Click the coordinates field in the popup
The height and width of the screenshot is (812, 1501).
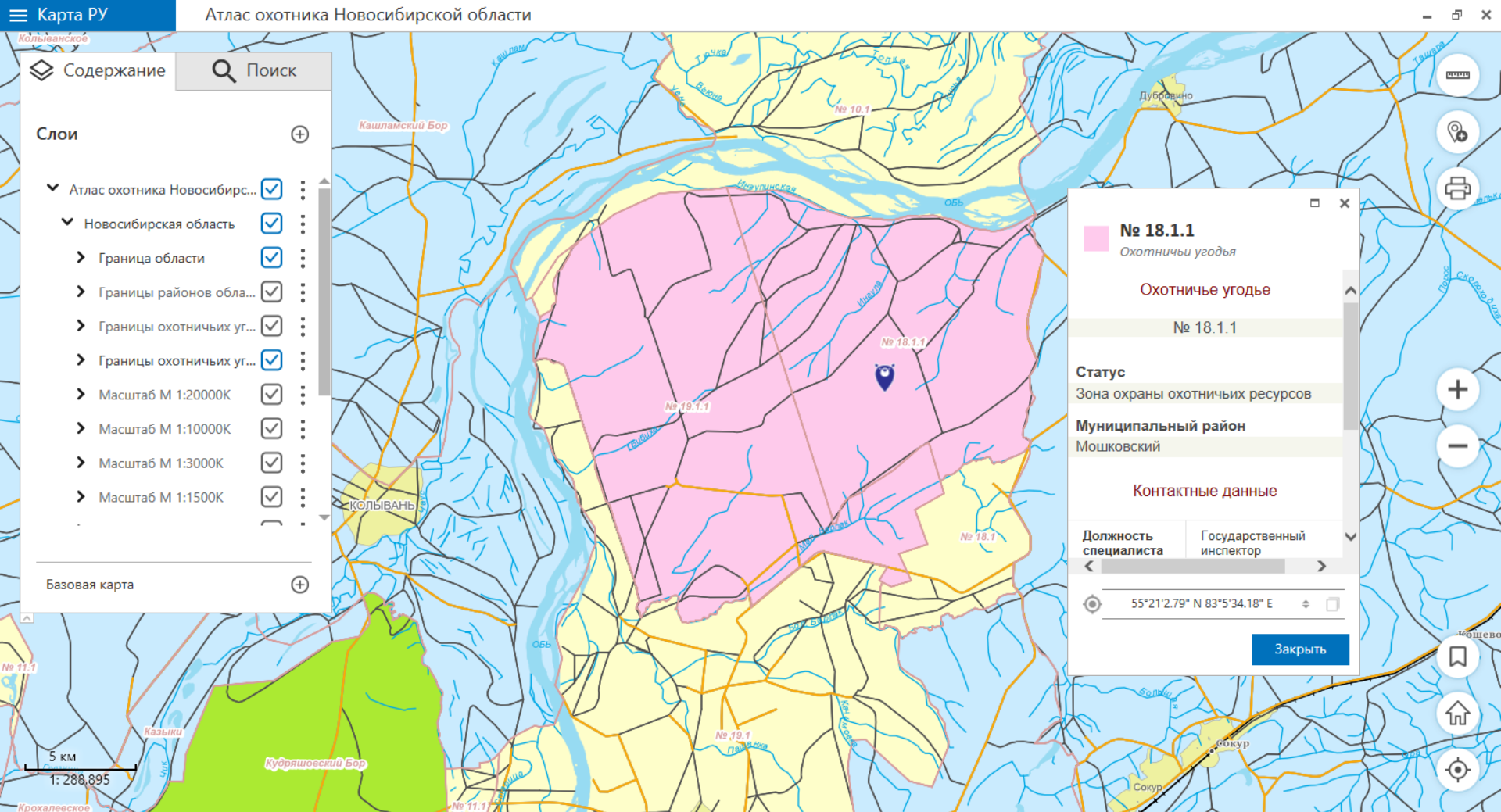(x=1202, y=603)
